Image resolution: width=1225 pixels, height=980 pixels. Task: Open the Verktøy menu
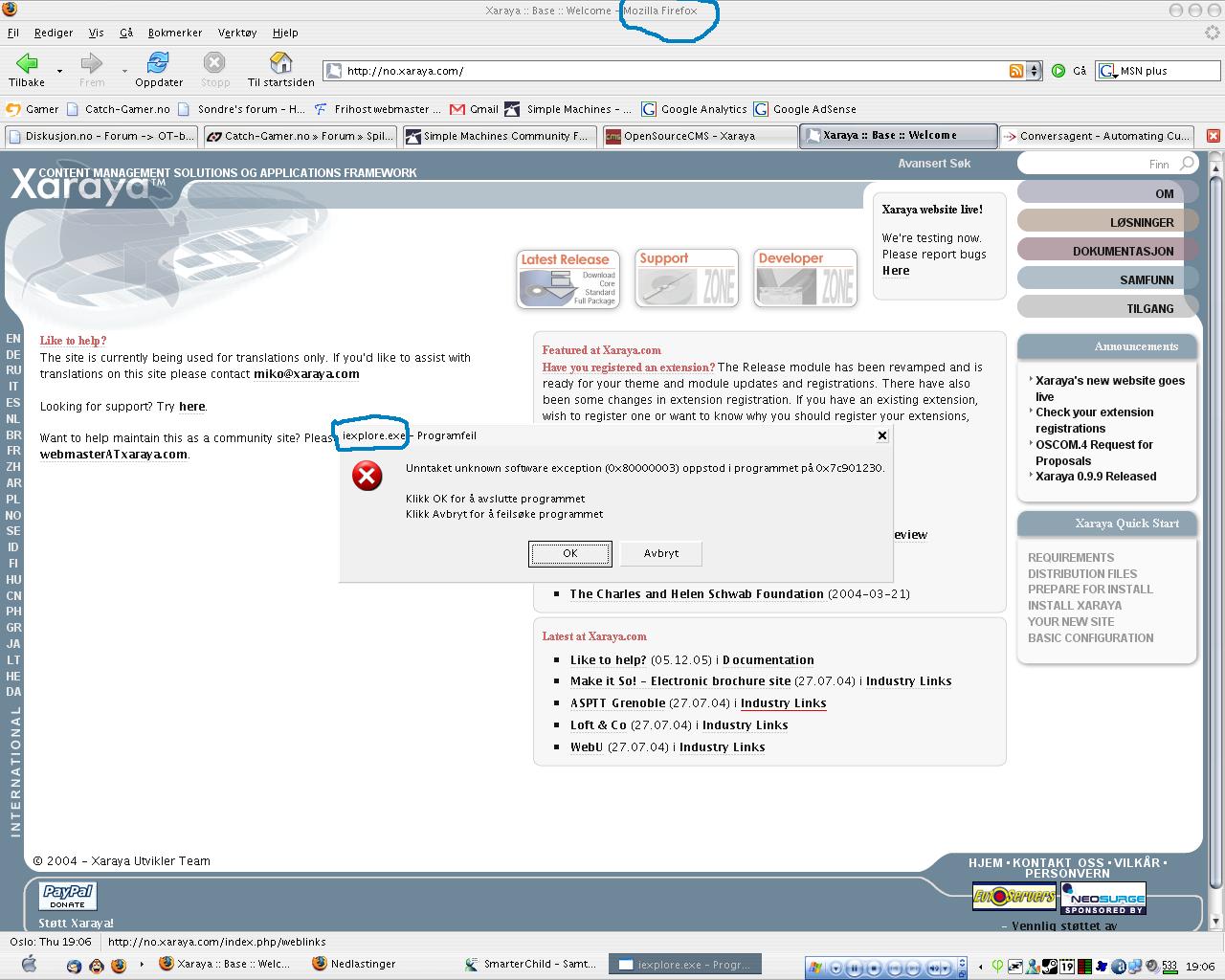pyautogui.click(x=237, y=33)
